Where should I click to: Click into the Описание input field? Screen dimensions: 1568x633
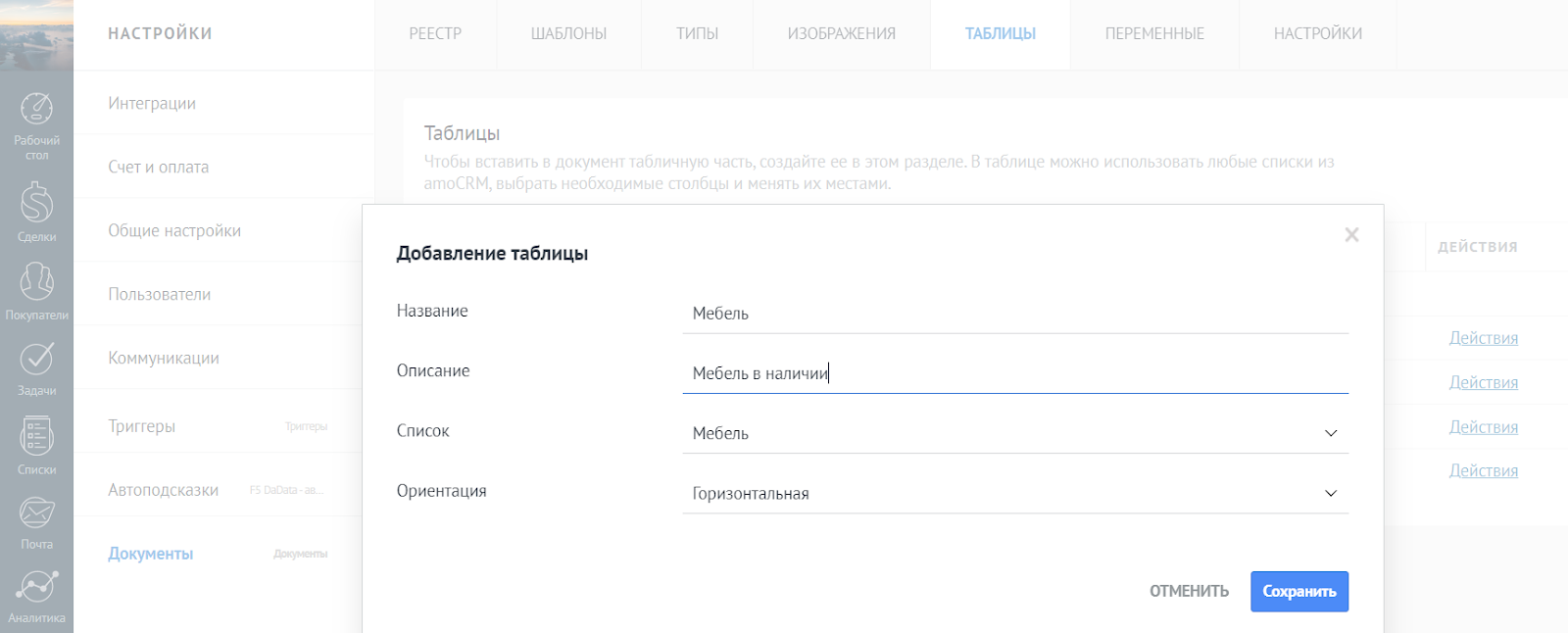1014,373
